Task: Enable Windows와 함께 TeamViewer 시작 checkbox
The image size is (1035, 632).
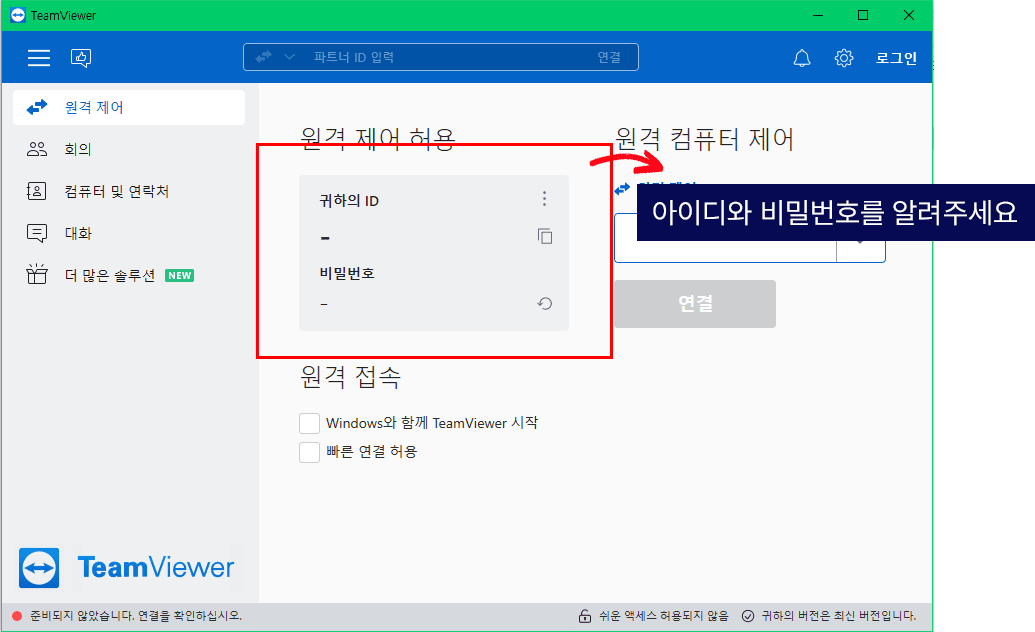Action: click(x=310, y=423)
